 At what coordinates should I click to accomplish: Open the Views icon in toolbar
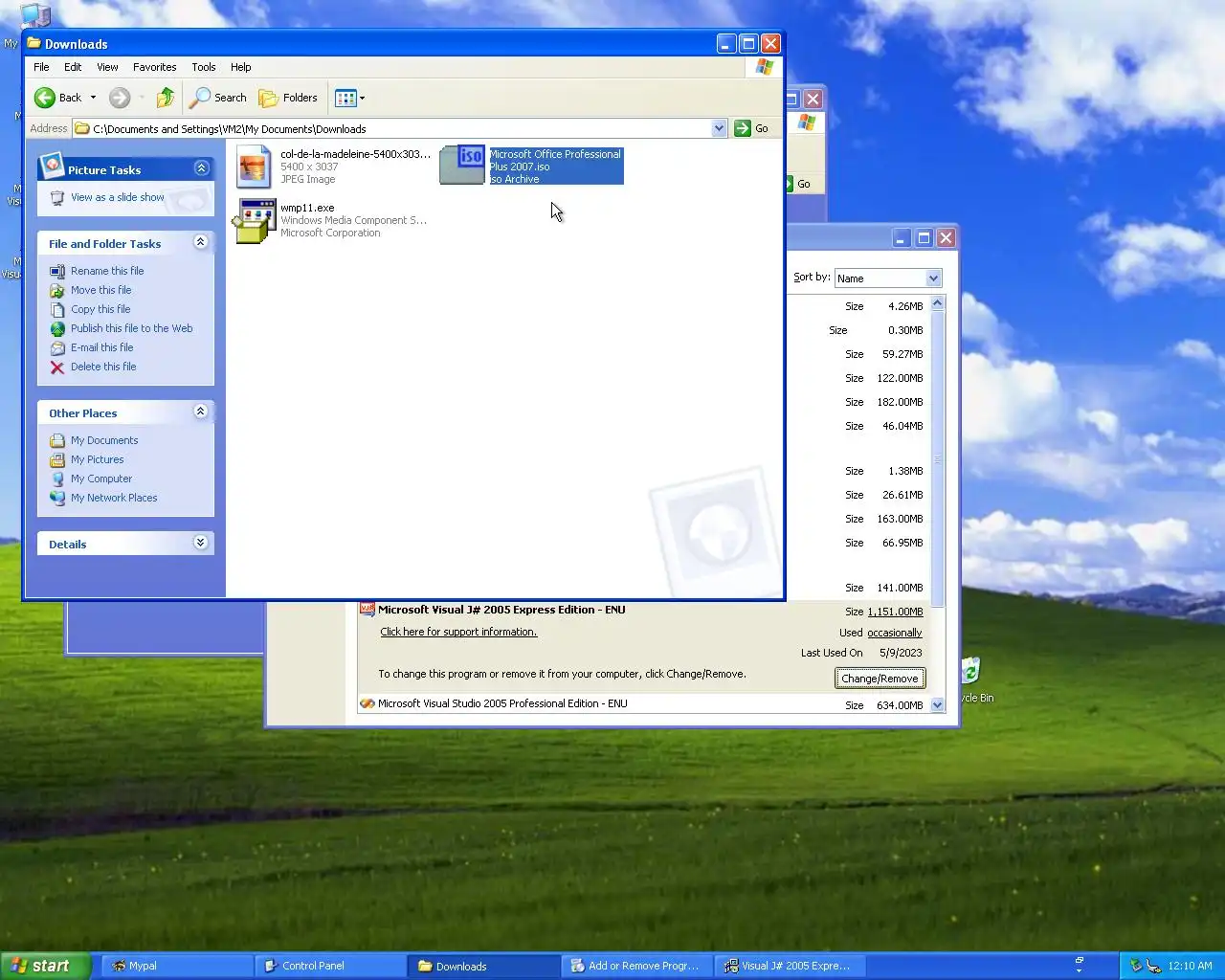345,98
